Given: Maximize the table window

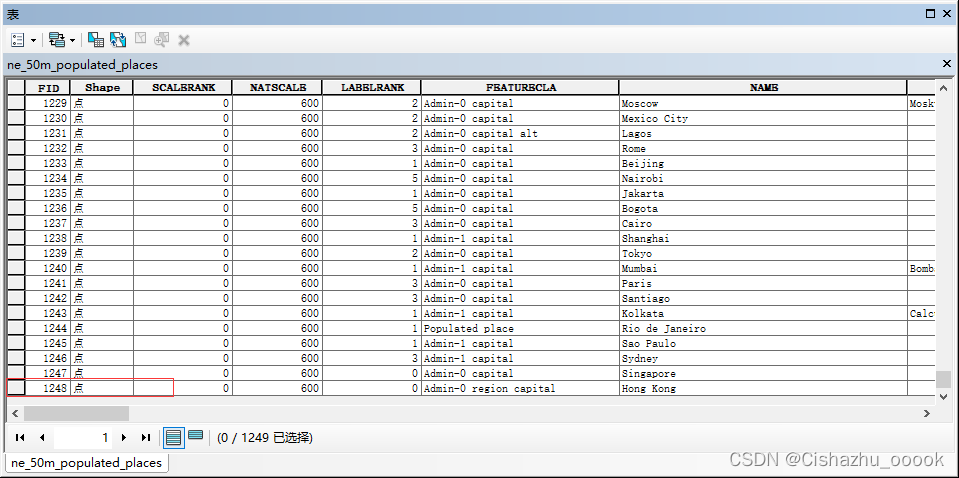Looking at the screenshot, I should click(930, 13).
